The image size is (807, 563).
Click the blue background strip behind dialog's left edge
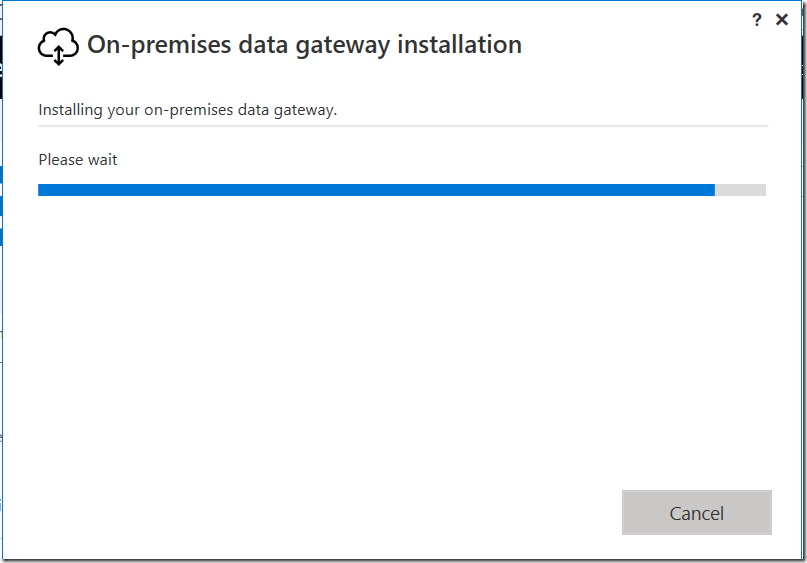[x=1, y=206]
